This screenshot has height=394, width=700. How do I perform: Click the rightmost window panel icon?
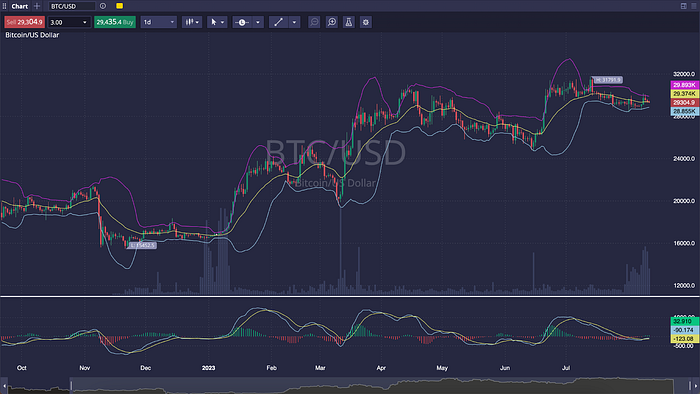pos(694,6)
